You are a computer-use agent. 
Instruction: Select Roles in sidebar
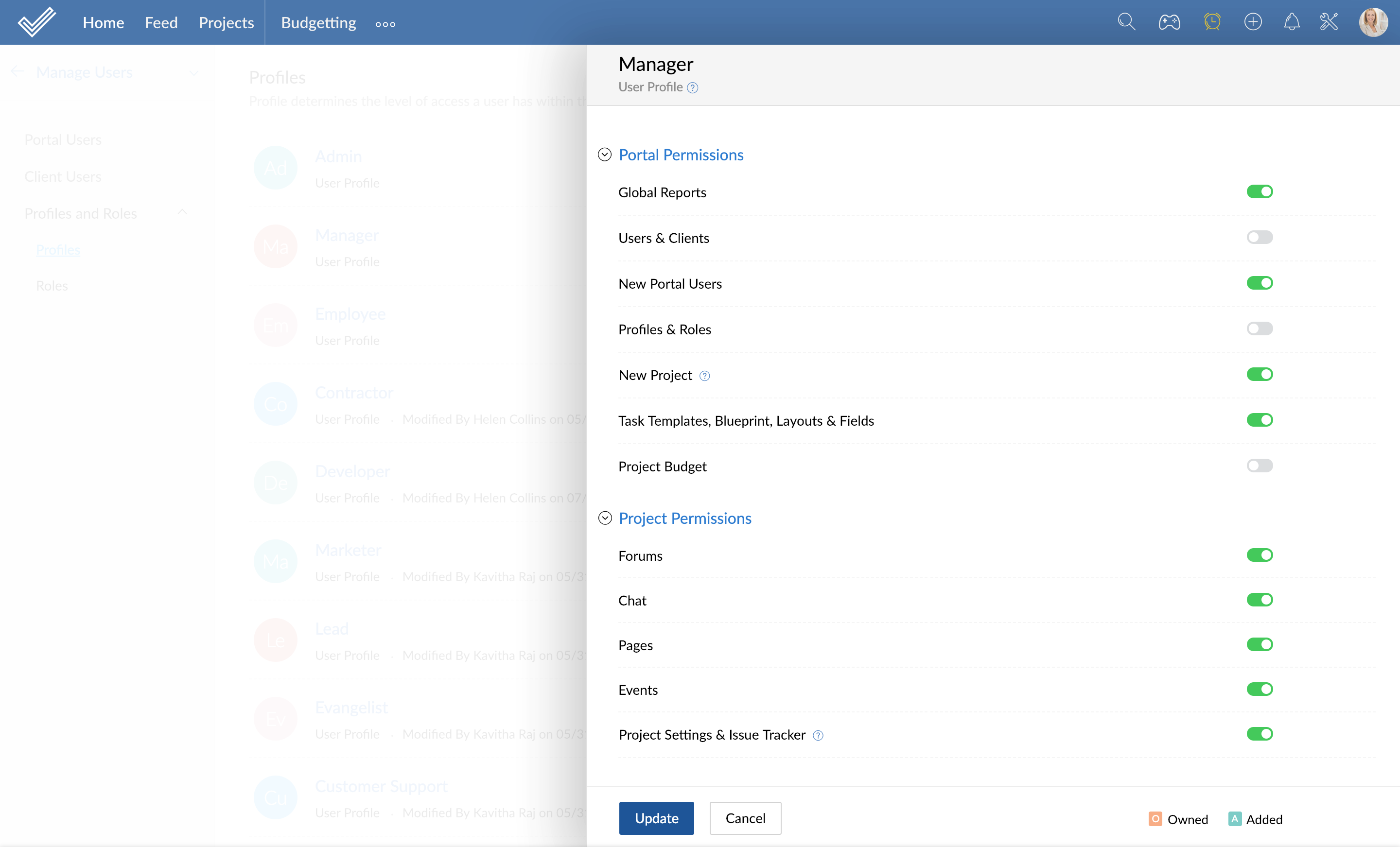click(52, 286)
